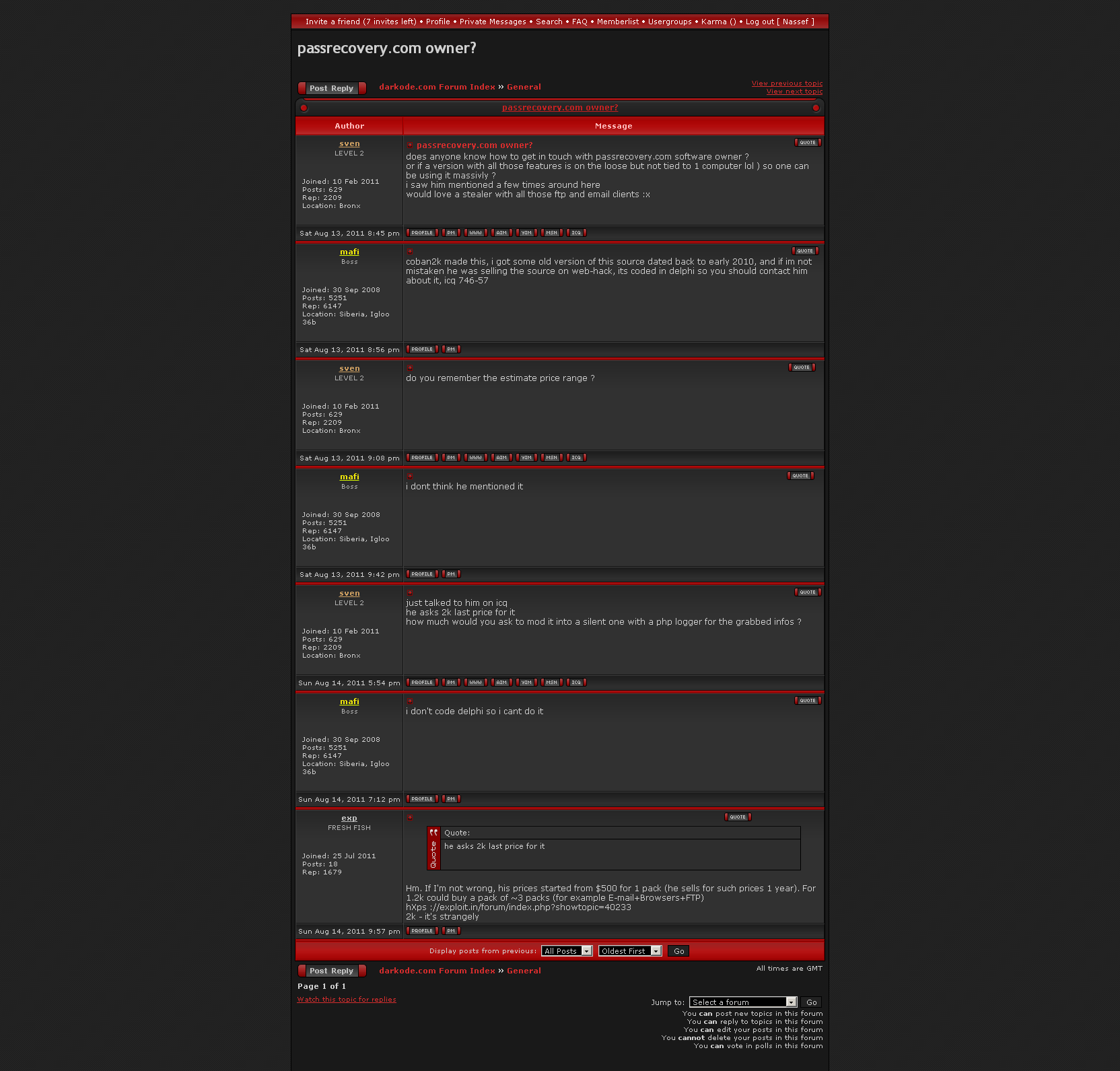Open View previous topic link
Viewport: 1120px width, 1071px height.
[x=787, y=83]
